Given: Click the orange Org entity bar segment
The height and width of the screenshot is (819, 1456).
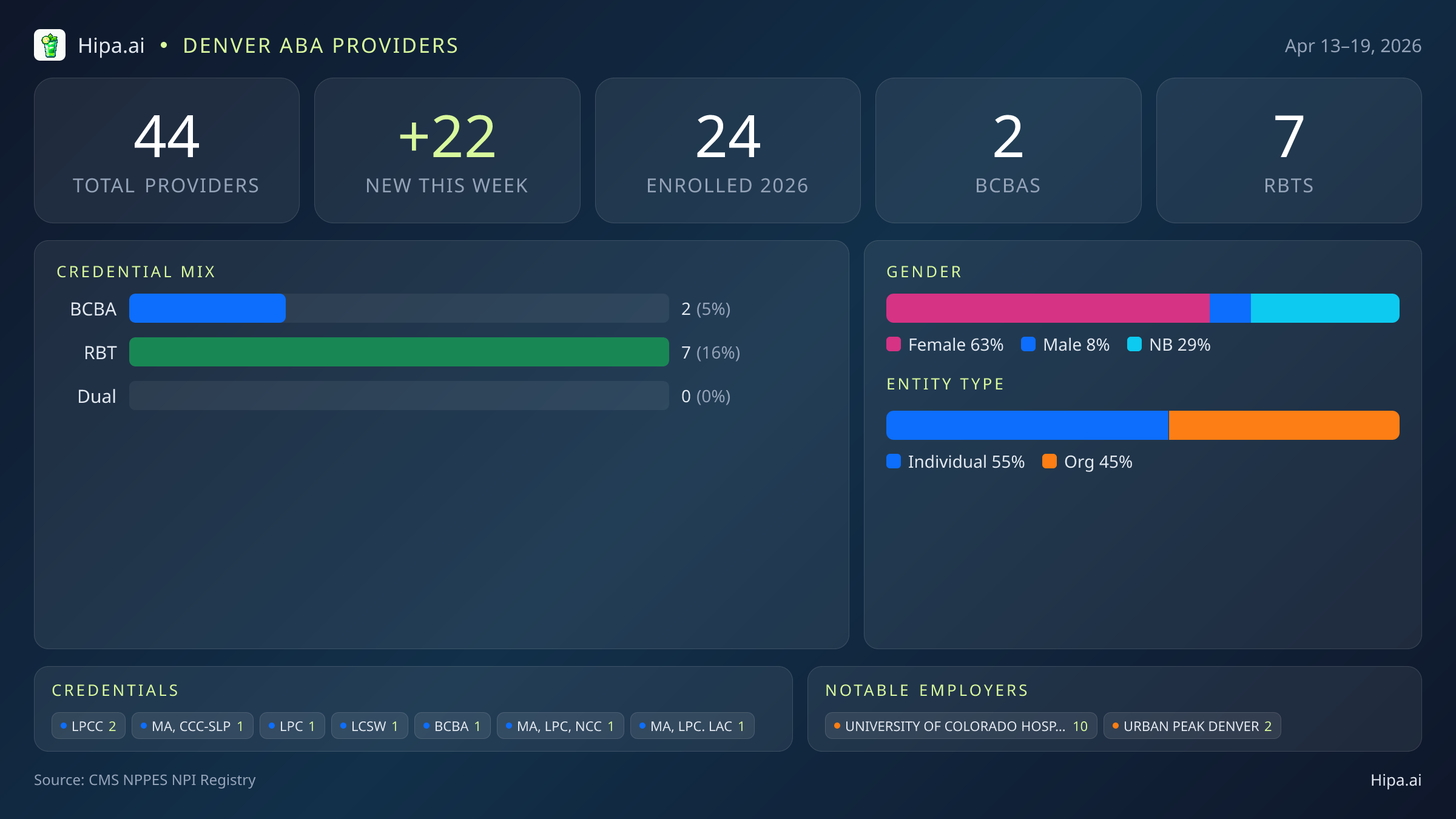Looking at the screenshot, I should 1284,425.
